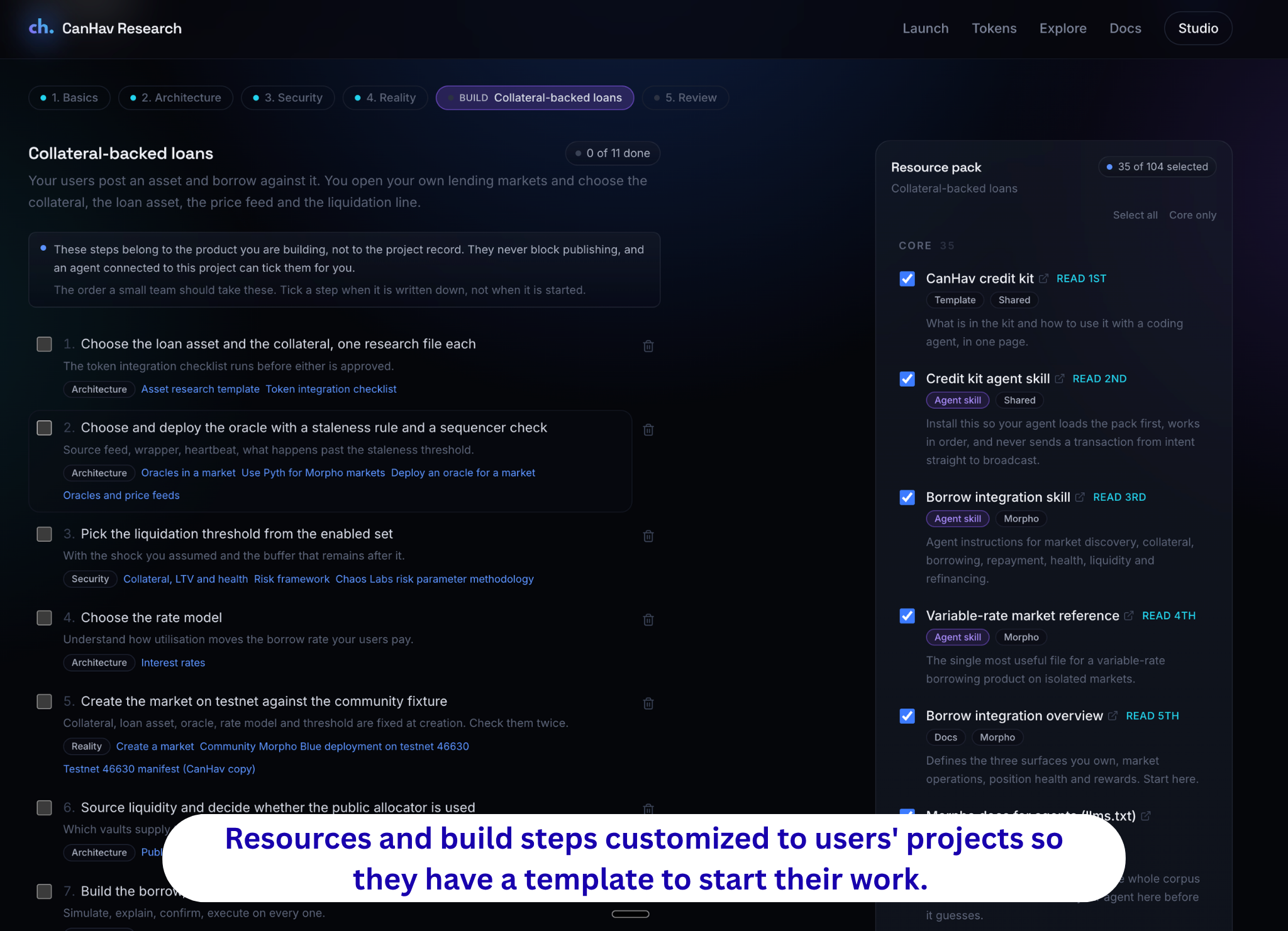Image resolution: width=1288 pixels, height=931 pixels.
Task: Open CanHav credit kit external link icon
Action: [1043, 278]
